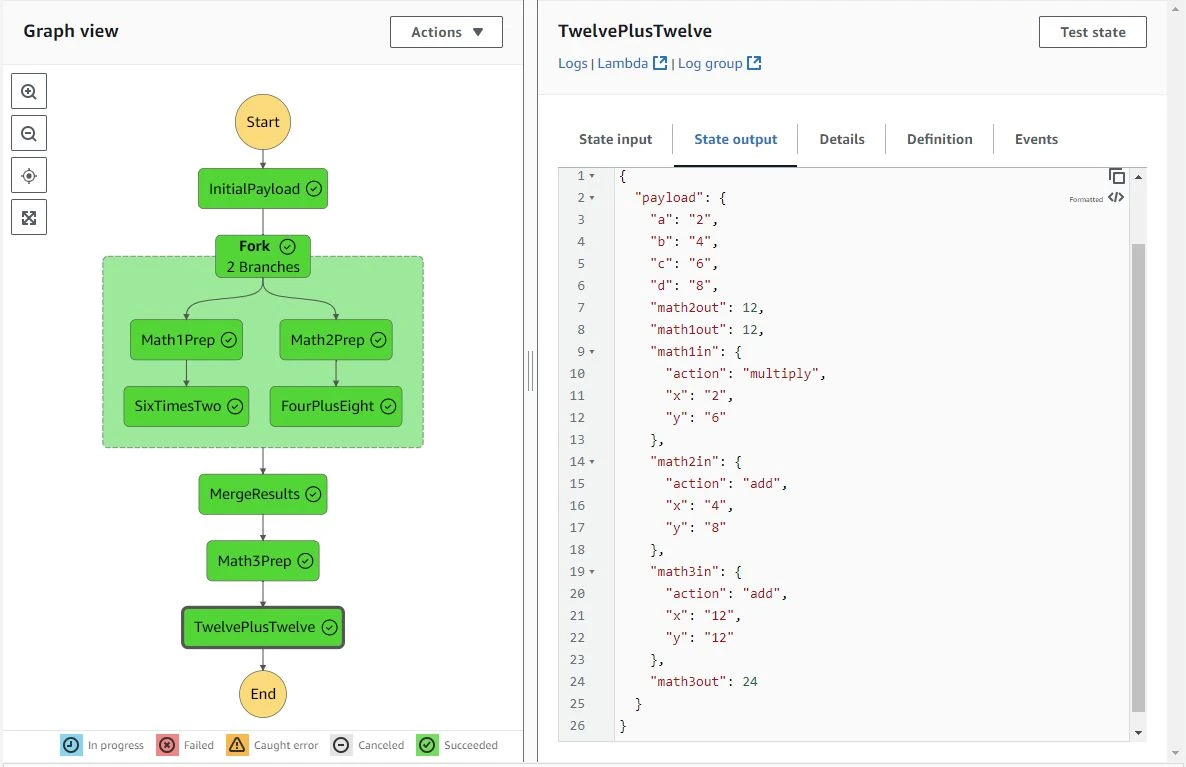Center the graph with the target icon
Screen dimensions: 1186x767
[x=29, y=176]
